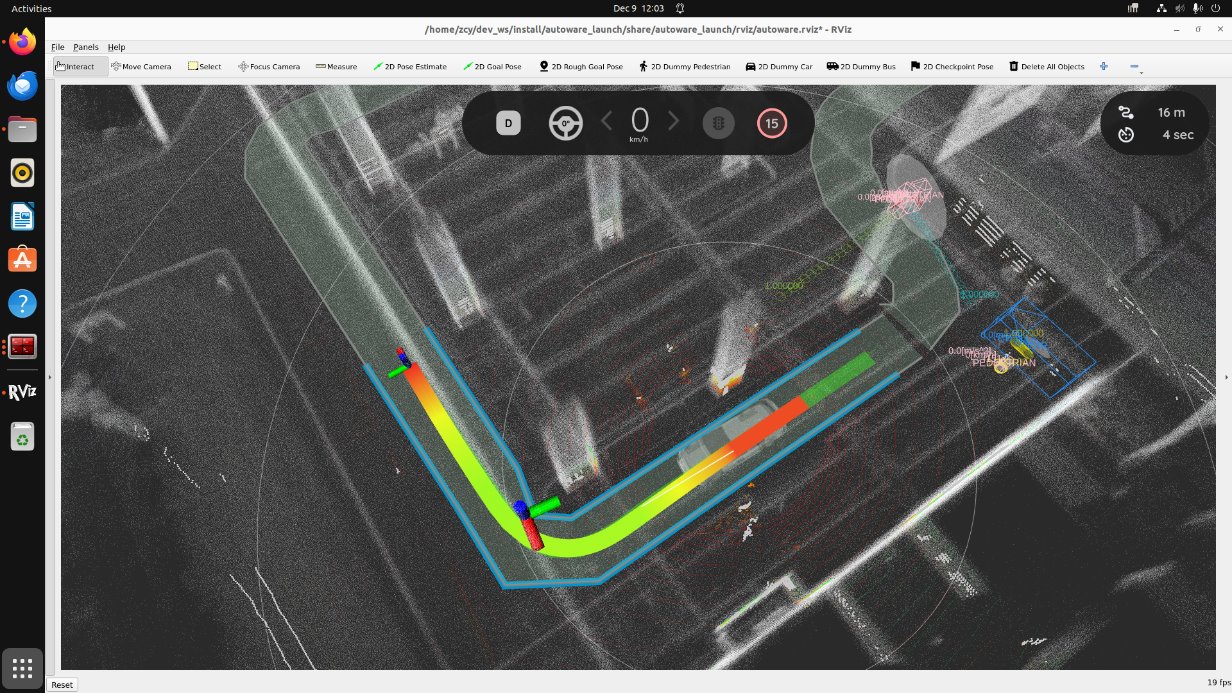Image resolution: width=1232 pixels, height=693 pixels.
Task: Open the File menu
Action: 57,47
